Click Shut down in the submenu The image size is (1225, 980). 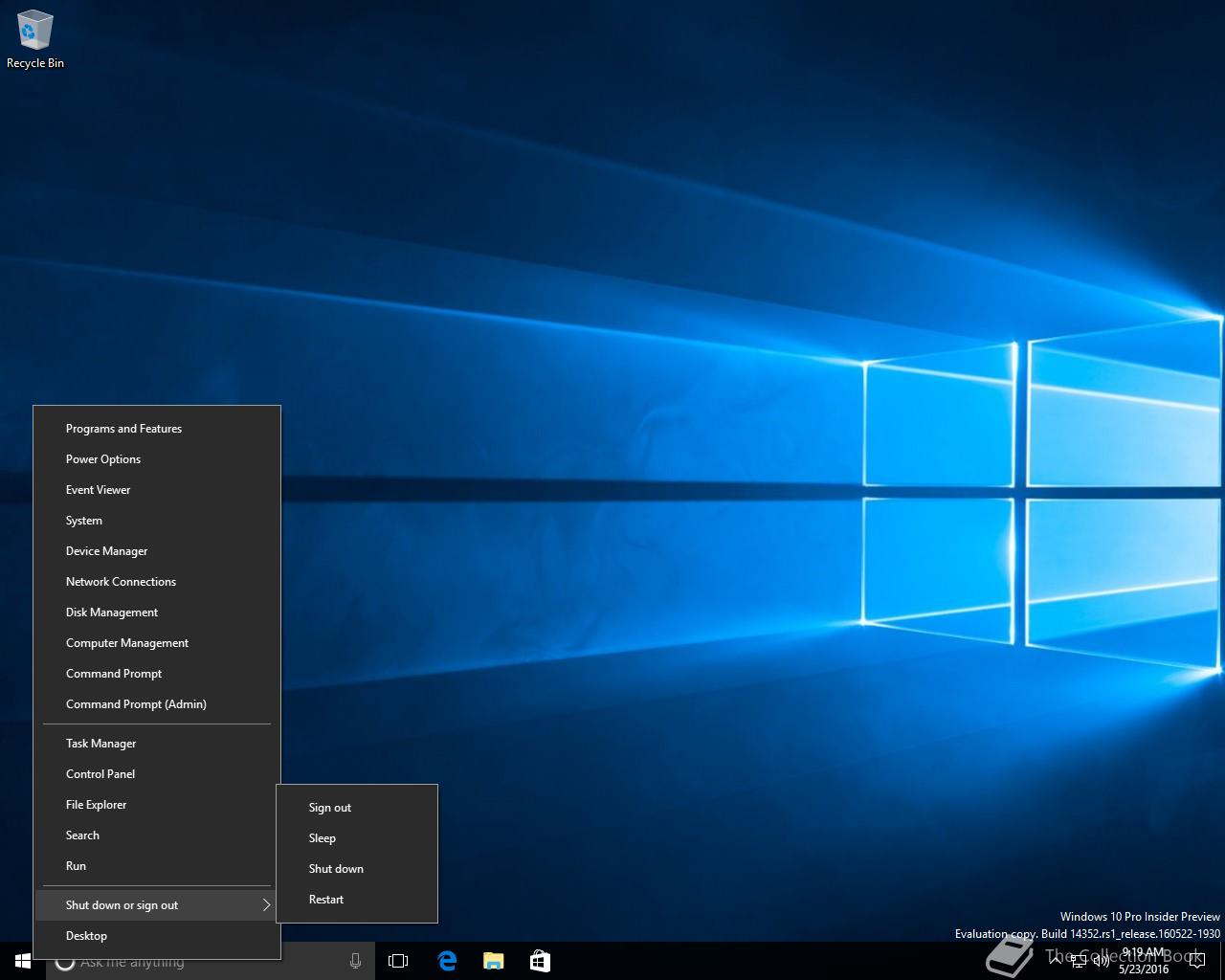coord(357,869)
